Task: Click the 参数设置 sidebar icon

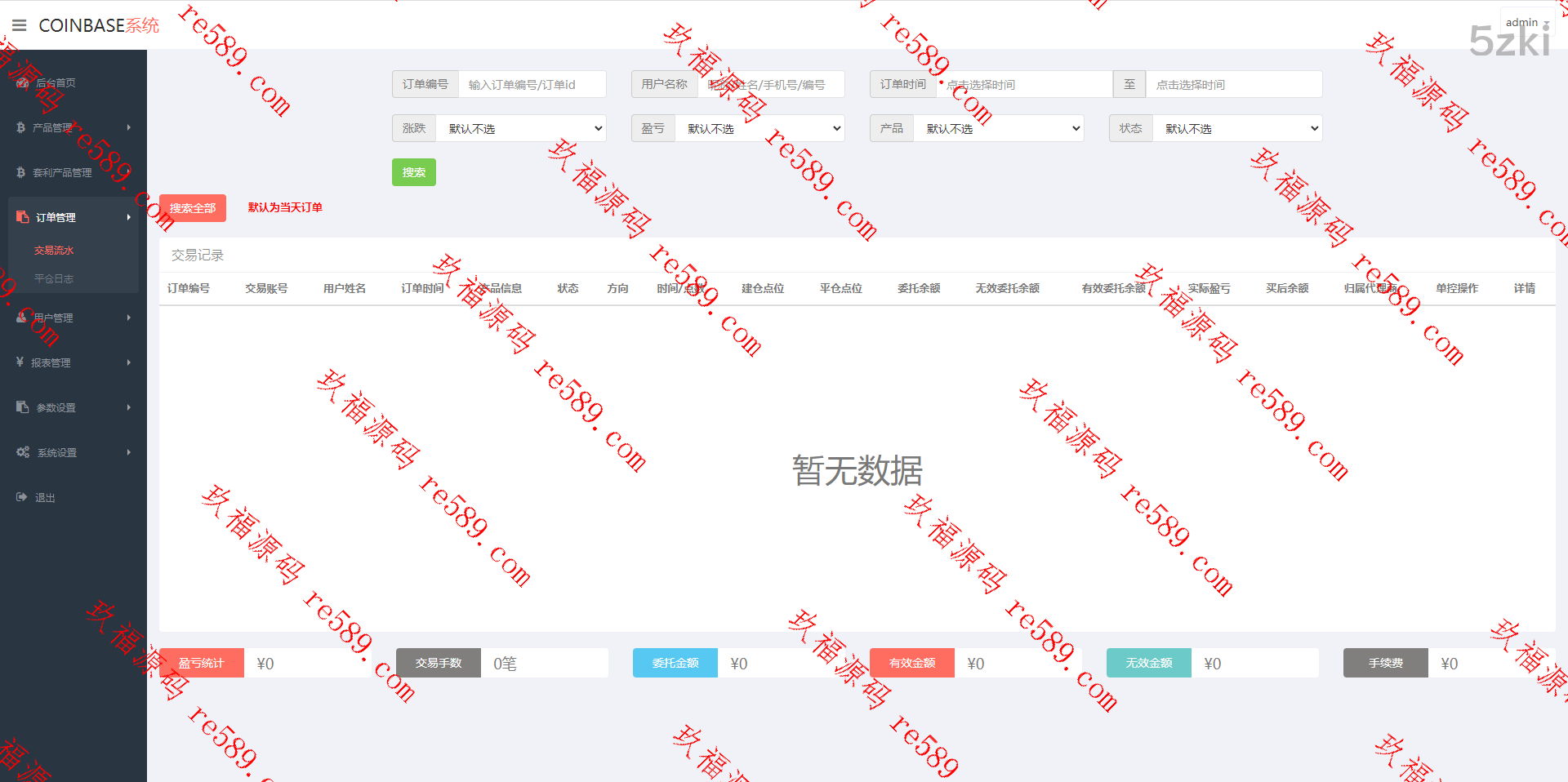Action: pyautogui.click(x=23, y=407)
